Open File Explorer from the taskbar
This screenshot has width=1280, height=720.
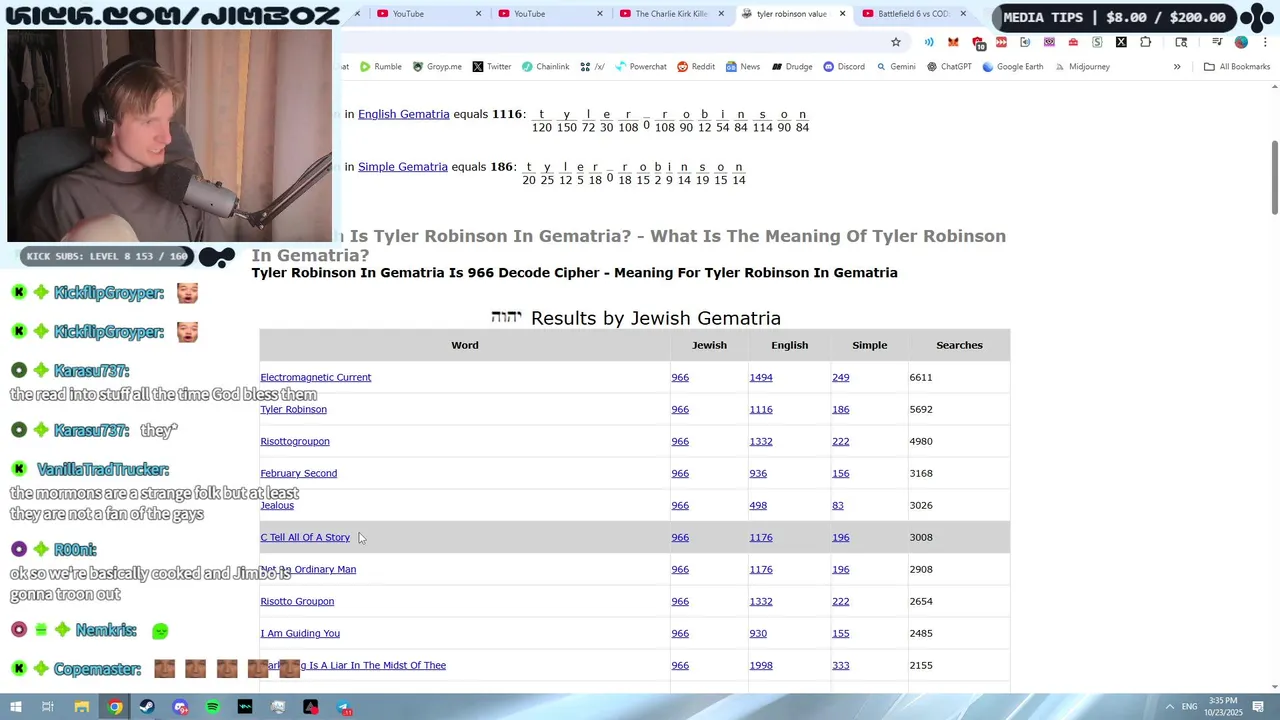click(82, 707)
